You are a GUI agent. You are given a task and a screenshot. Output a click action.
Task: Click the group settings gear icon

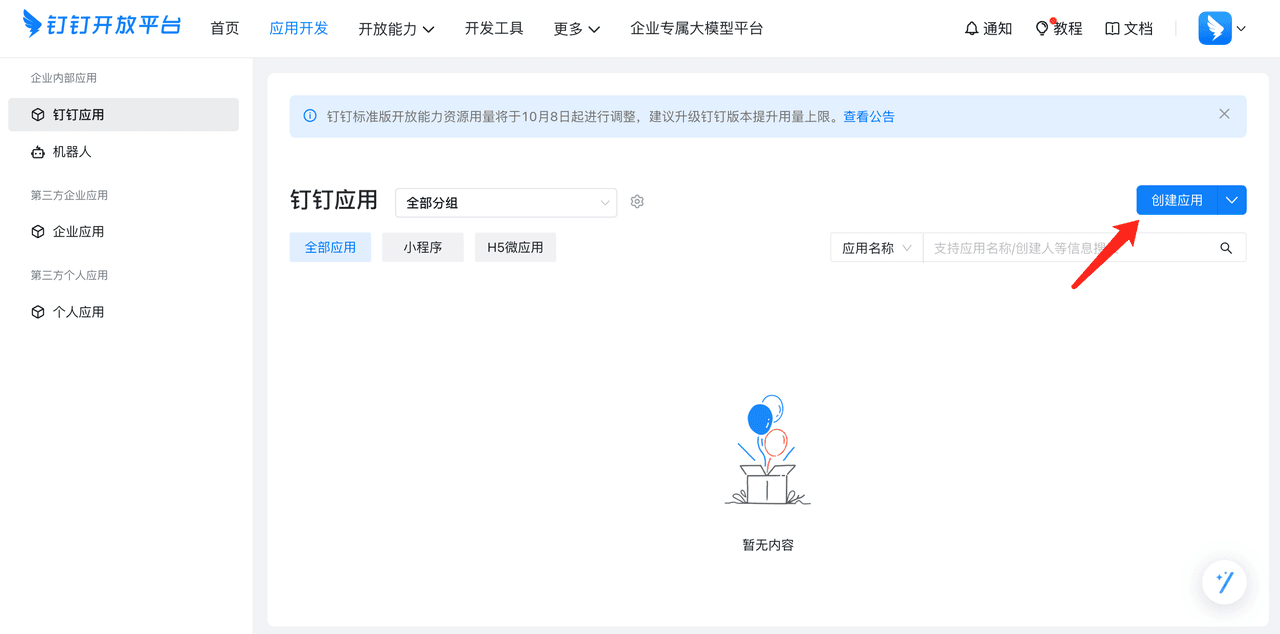pos(637,202)
